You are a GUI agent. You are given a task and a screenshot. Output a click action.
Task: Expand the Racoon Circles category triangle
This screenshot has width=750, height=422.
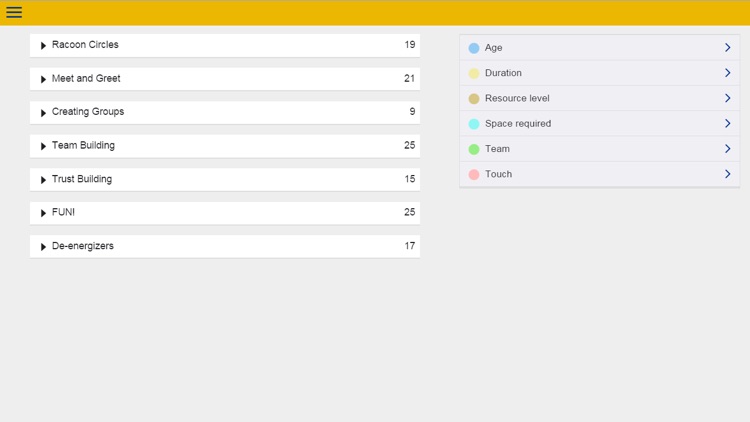click(43, 46)
